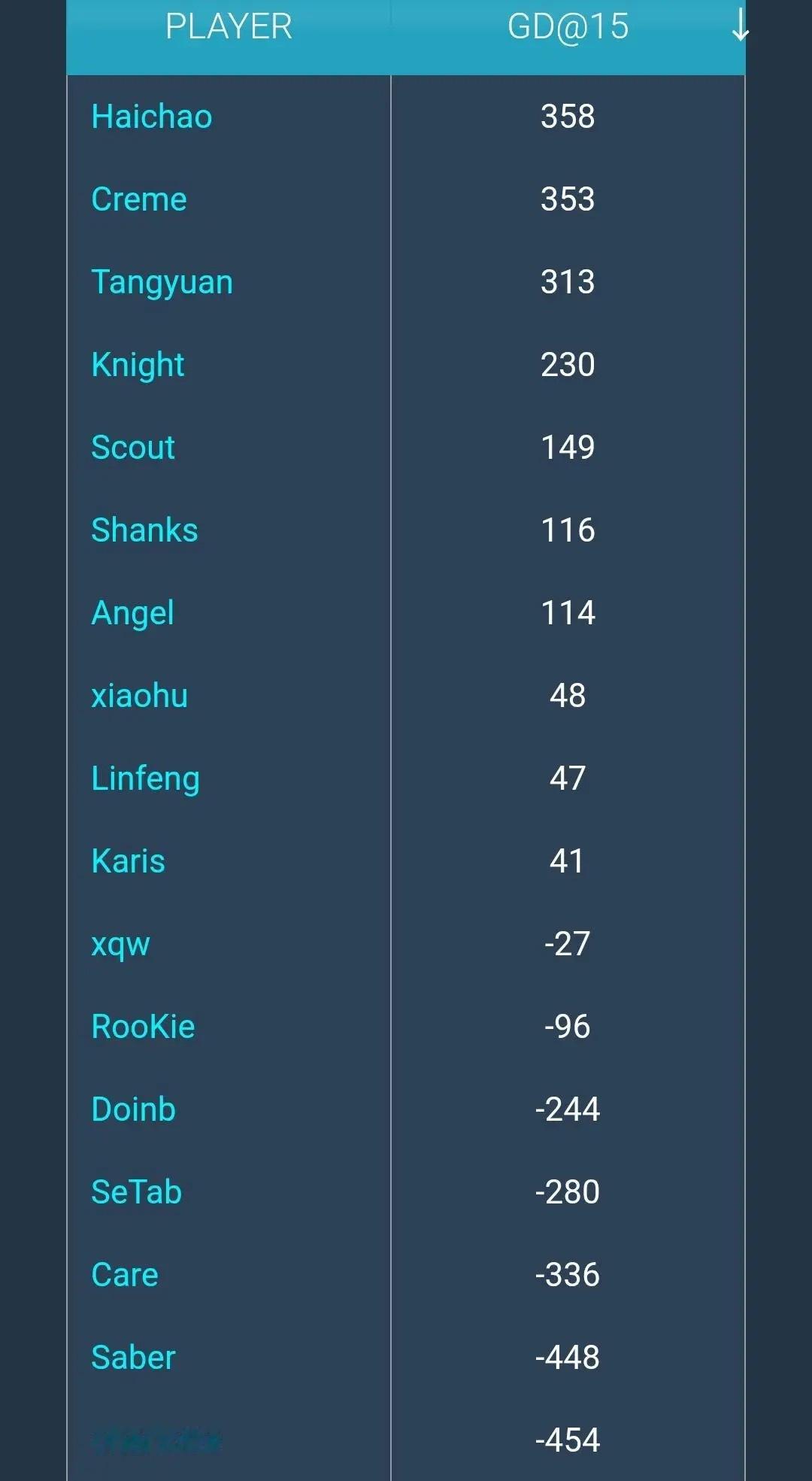Open Knight player page
Viewport: 812px width, 1481px height.
138,366
